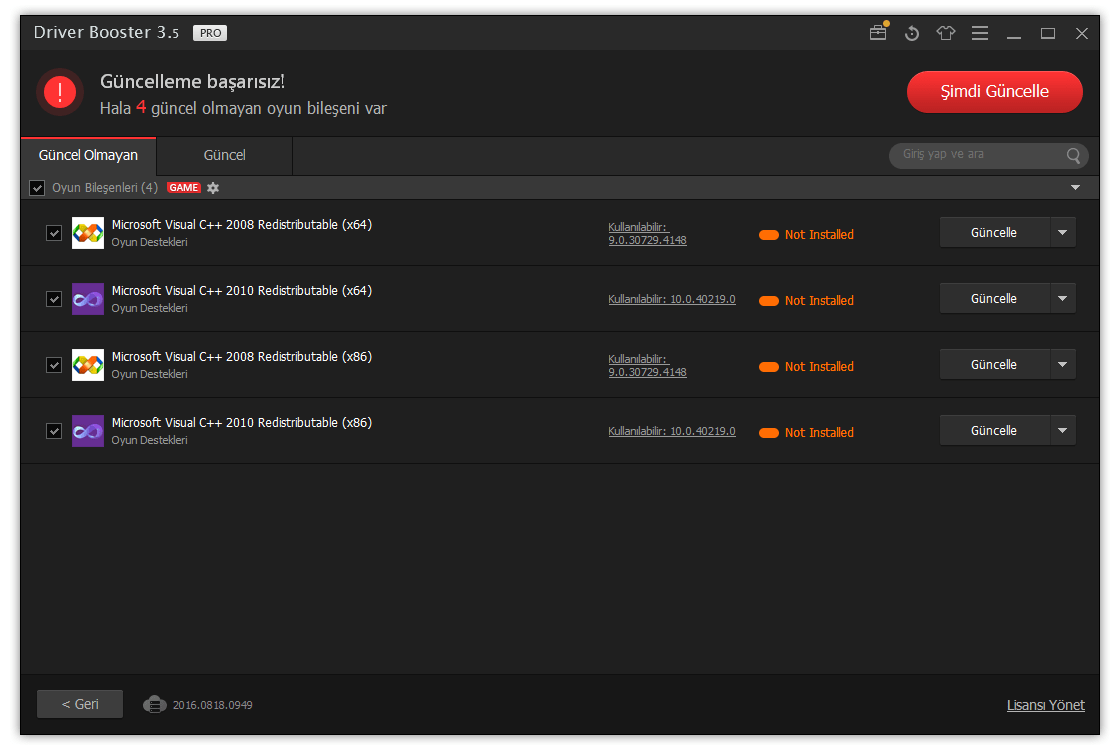Maximize the Driver Booster window
The image size is (1117, 748).
(1048, 33)
